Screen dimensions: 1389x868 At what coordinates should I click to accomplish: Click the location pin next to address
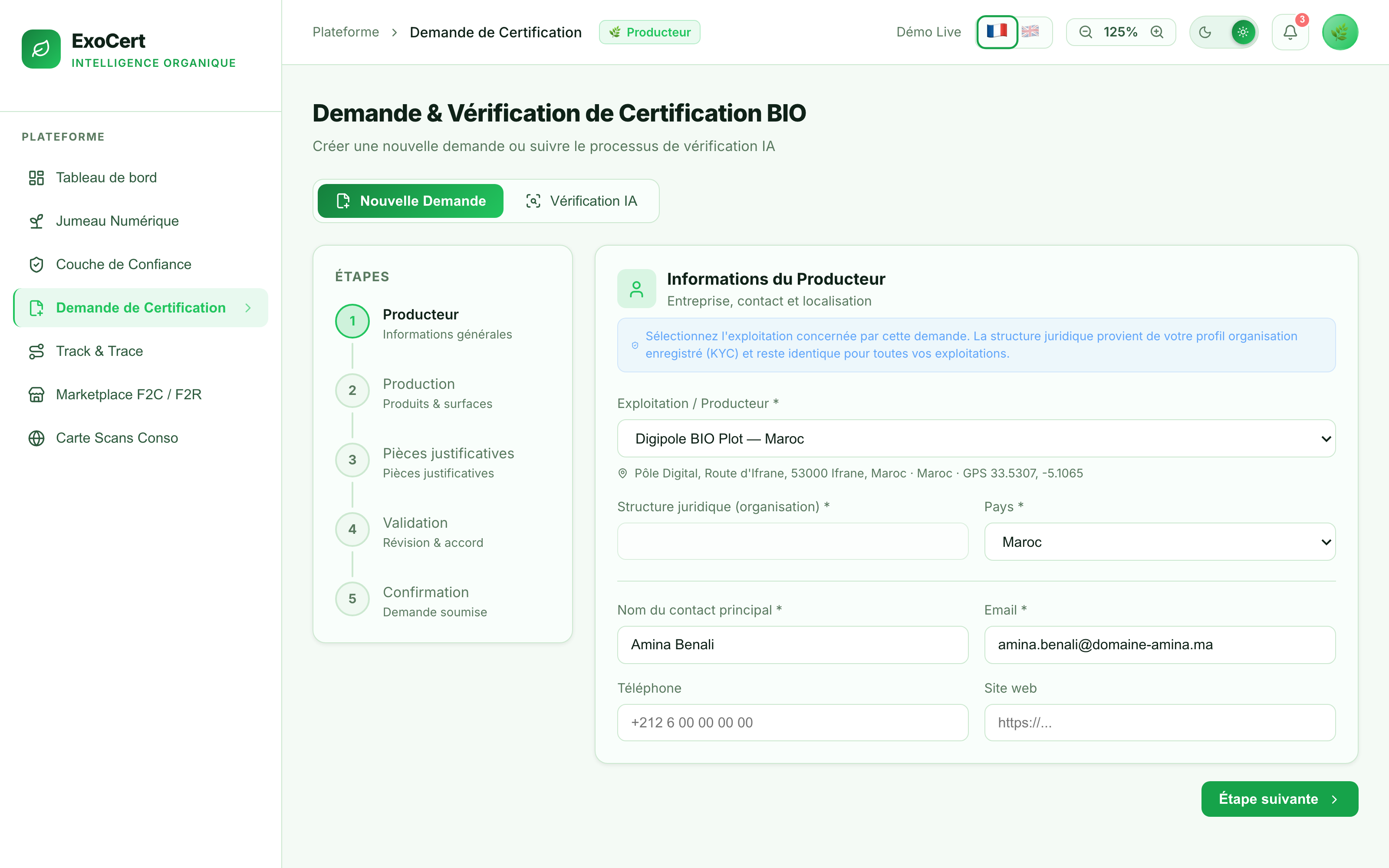tap(622, 473)
